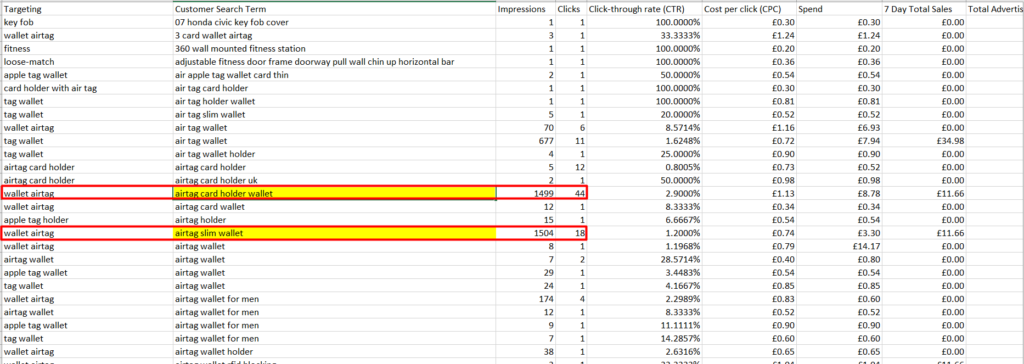The height and width of the screenshot is (364, 1024).
Task: Select the 8.5714% CTR cell
Action: [644, 127]
